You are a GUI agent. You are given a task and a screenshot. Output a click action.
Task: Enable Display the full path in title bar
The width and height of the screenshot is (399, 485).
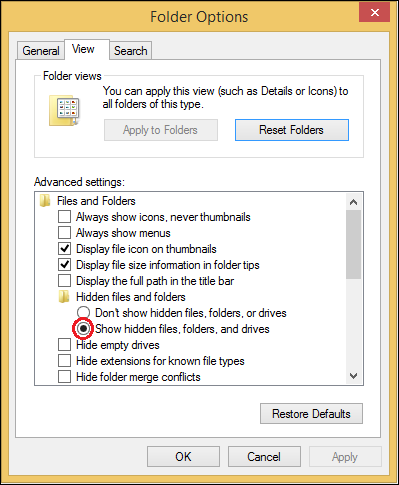coord(64,281)
